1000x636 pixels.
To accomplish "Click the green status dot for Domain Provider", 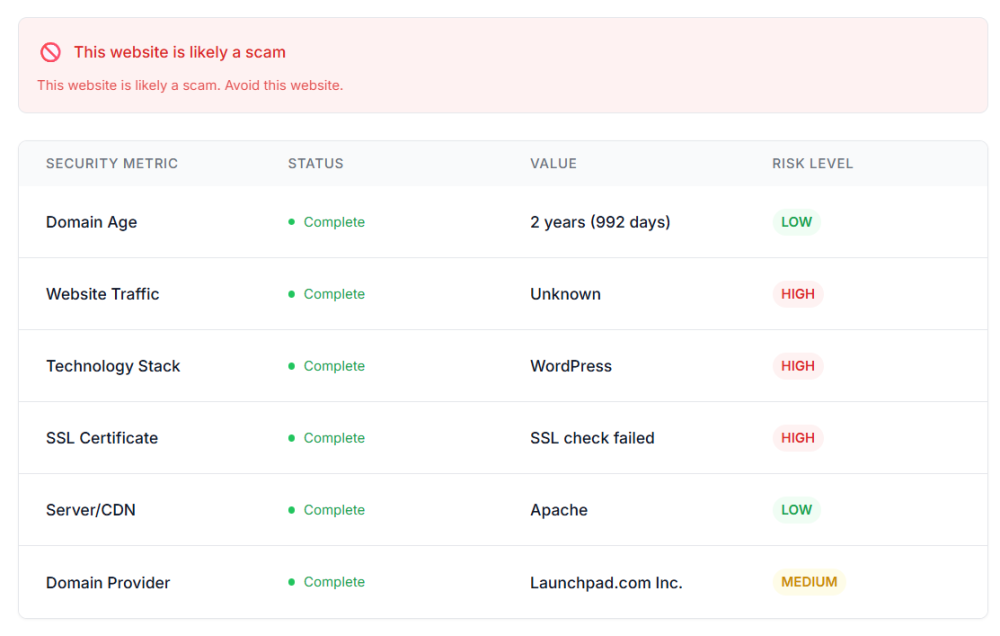I will click(292, 582).
